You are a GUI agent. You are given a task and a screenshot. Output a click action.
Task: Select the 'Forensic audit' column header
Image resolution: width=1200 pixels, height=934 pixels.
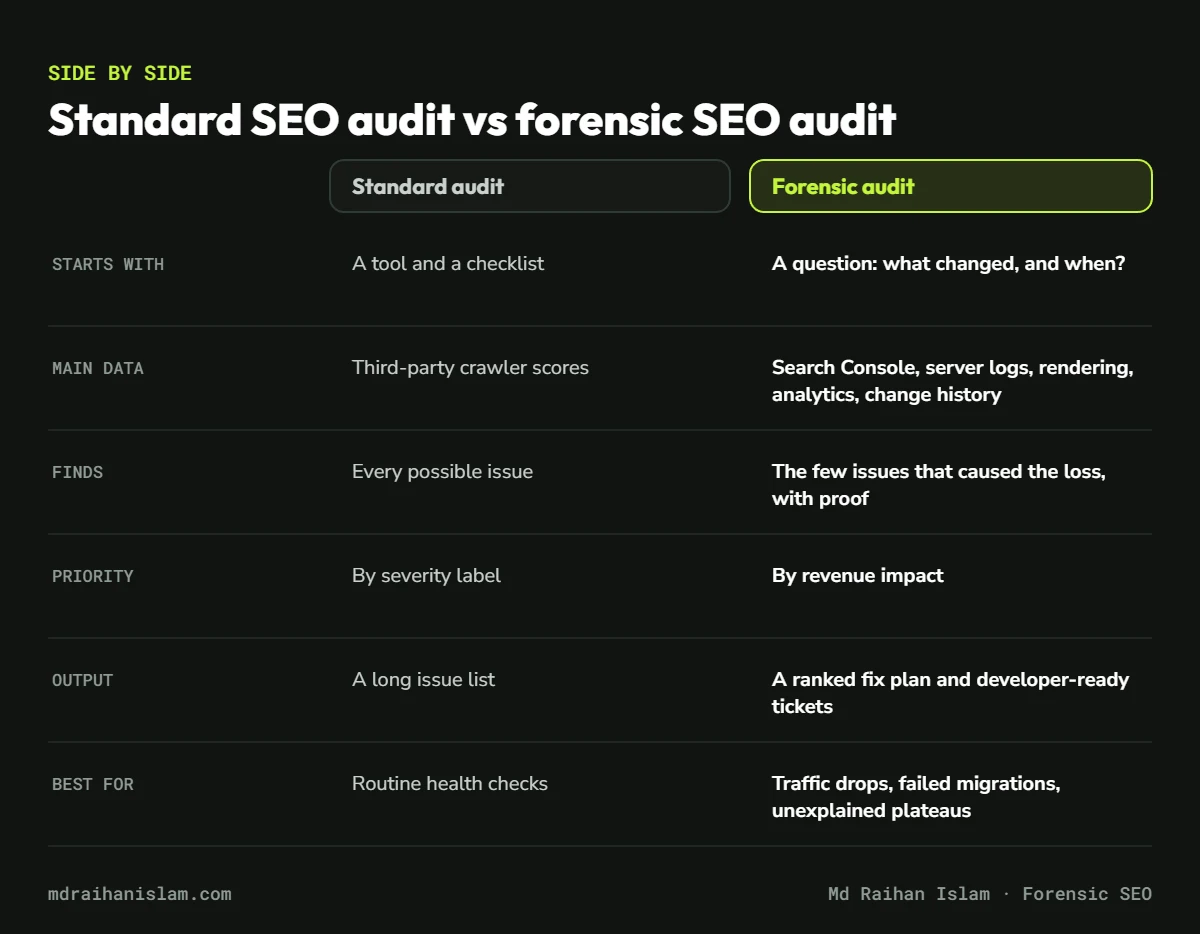point(951,186)
